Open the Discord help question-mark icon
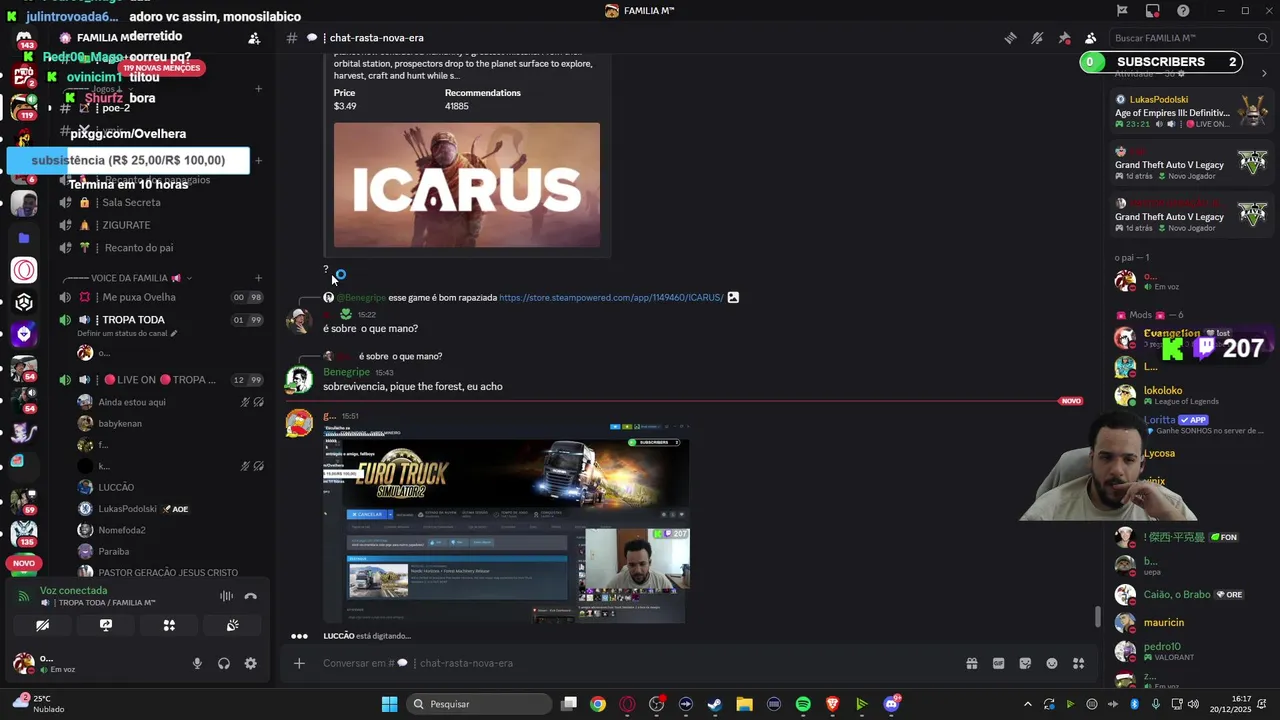The width and height of the screenshot is (1280, 720). 1183,11
